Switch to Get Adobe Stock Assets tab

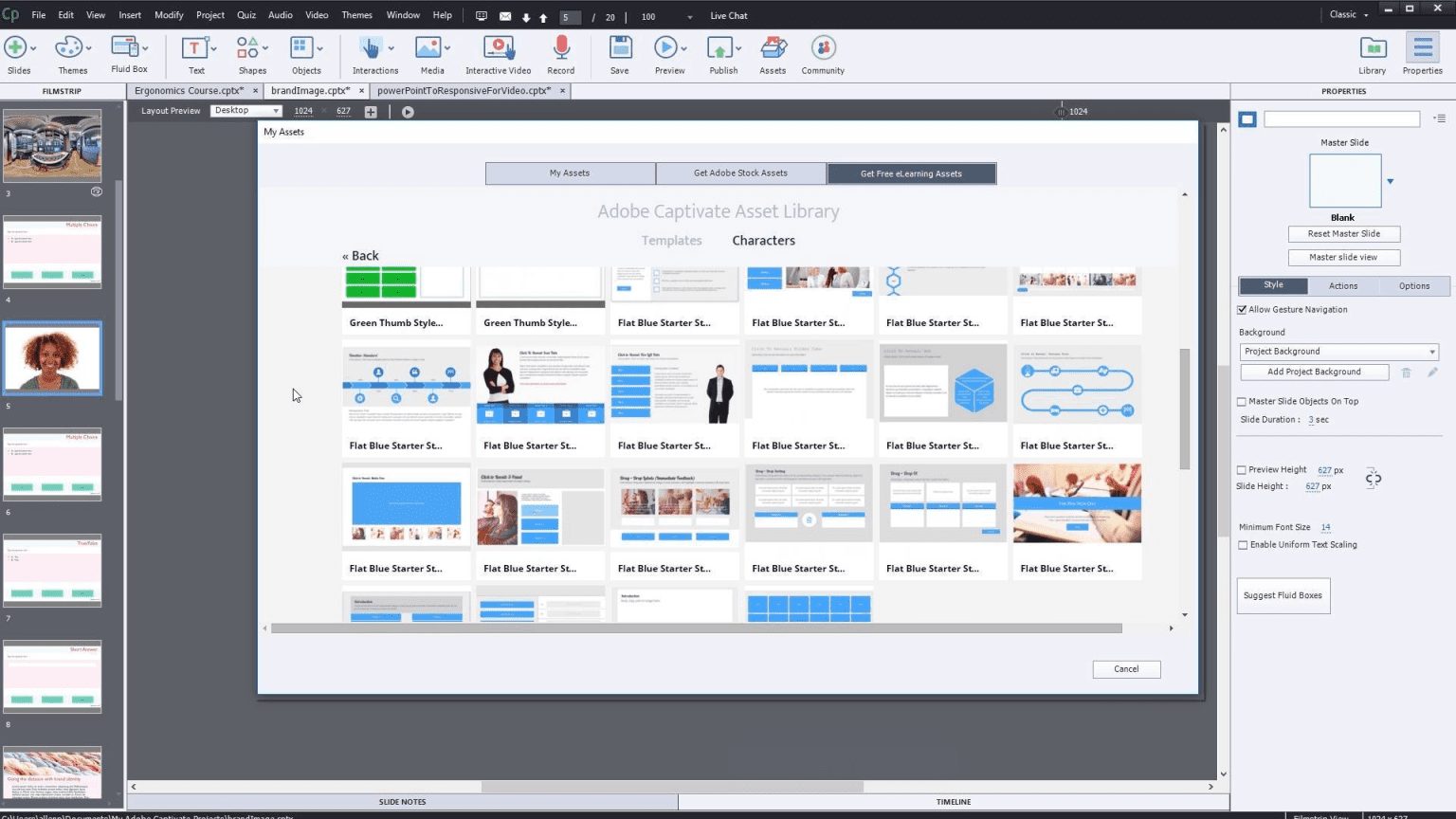(740, 173)
